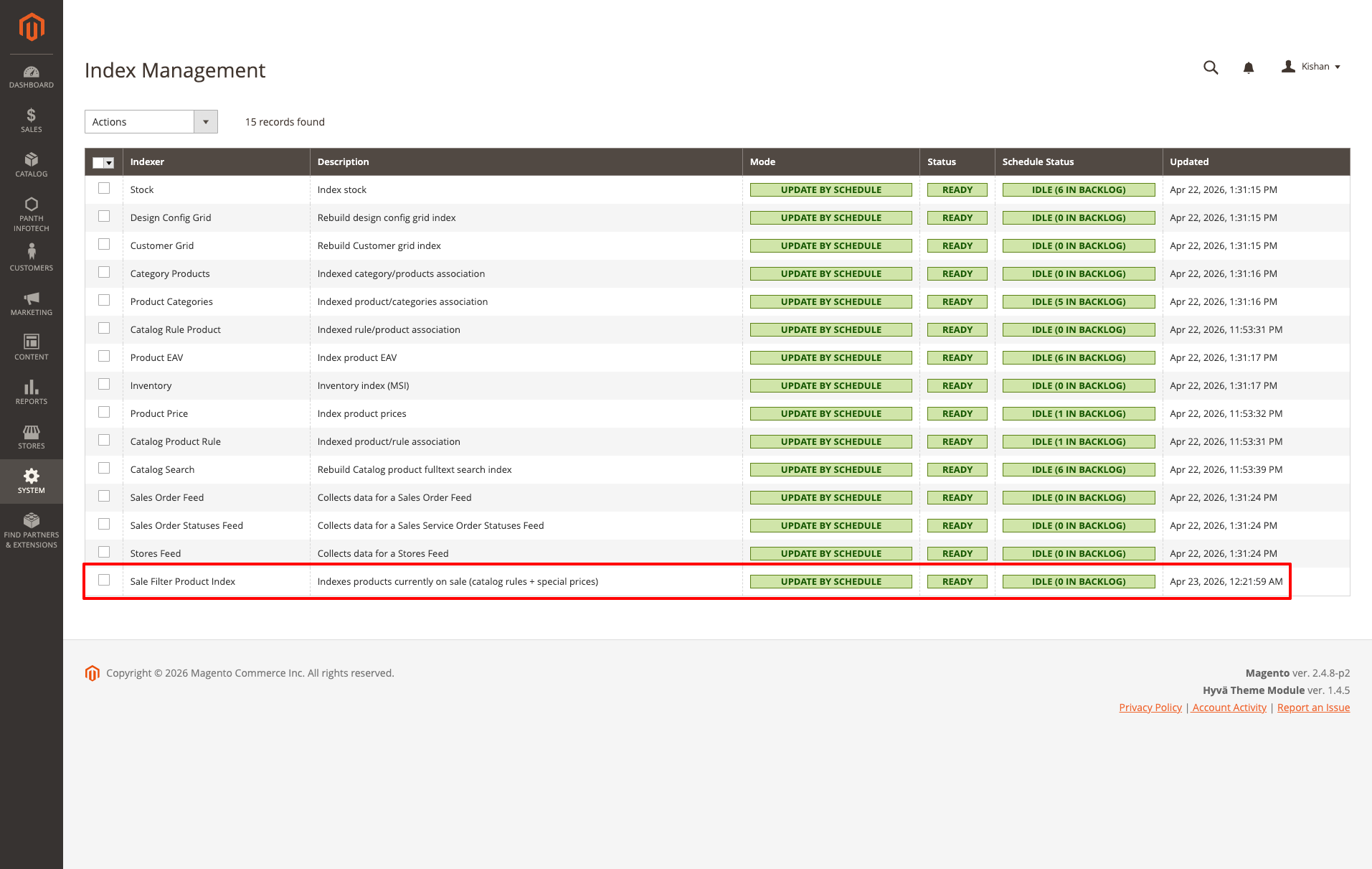Select the Reports sidebar icon
This screenshot has width=1372, height=869.
[31, 392]
